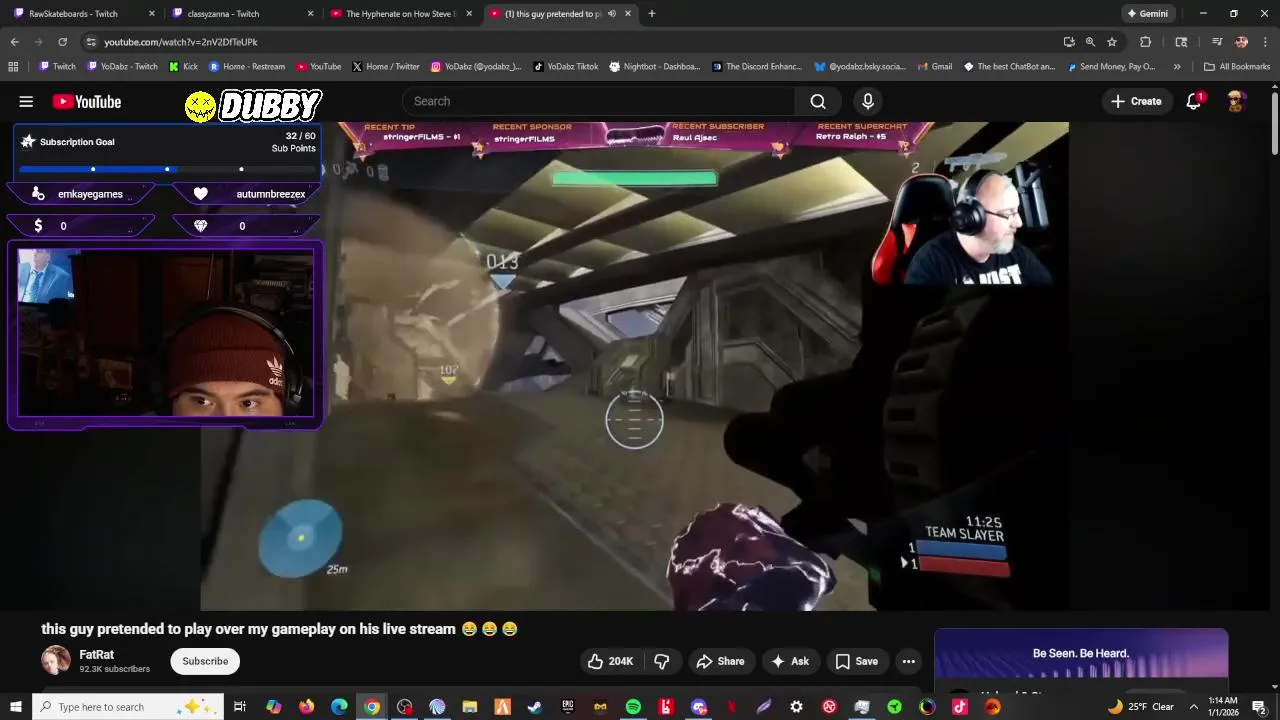This screenshot has width=1280, height=720.
Task: Open the Gmail bookmark
Action: coord(934,67)
